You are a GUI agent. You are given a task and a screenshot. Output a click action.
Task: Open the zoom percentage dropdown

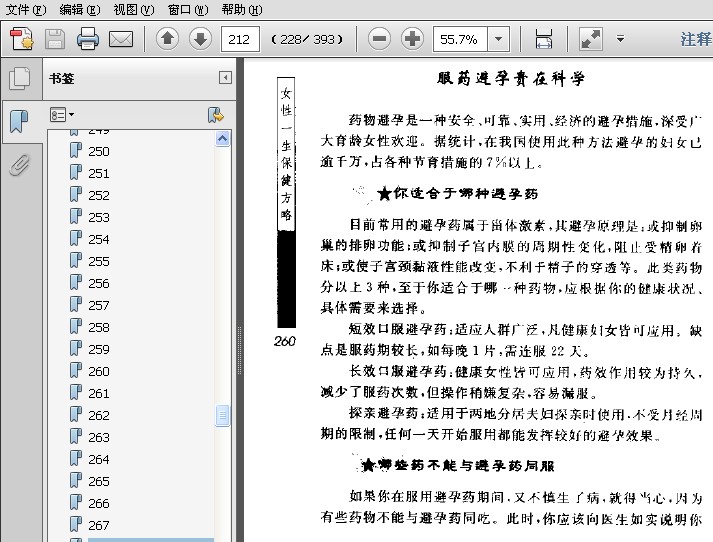pos(499,39)
